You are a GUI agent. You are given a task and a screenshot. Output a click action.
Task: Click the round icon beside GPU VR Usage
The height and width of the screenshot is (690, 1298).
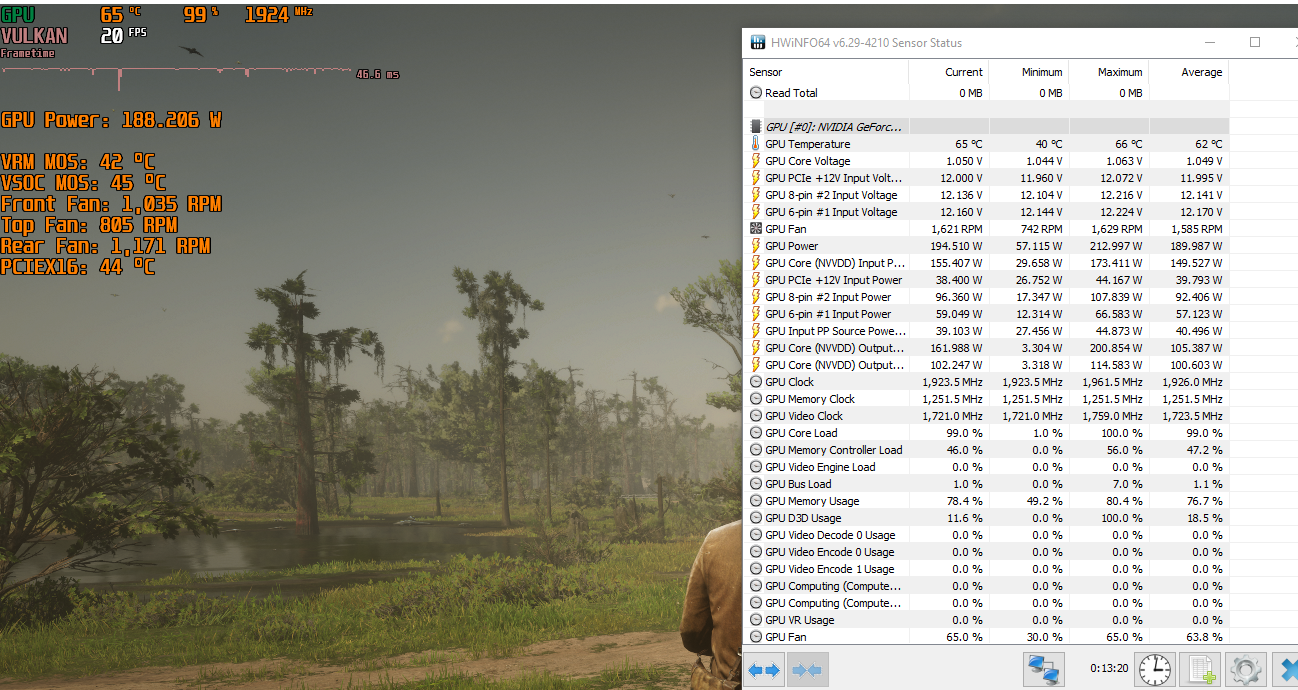click(x=756, y=620)
